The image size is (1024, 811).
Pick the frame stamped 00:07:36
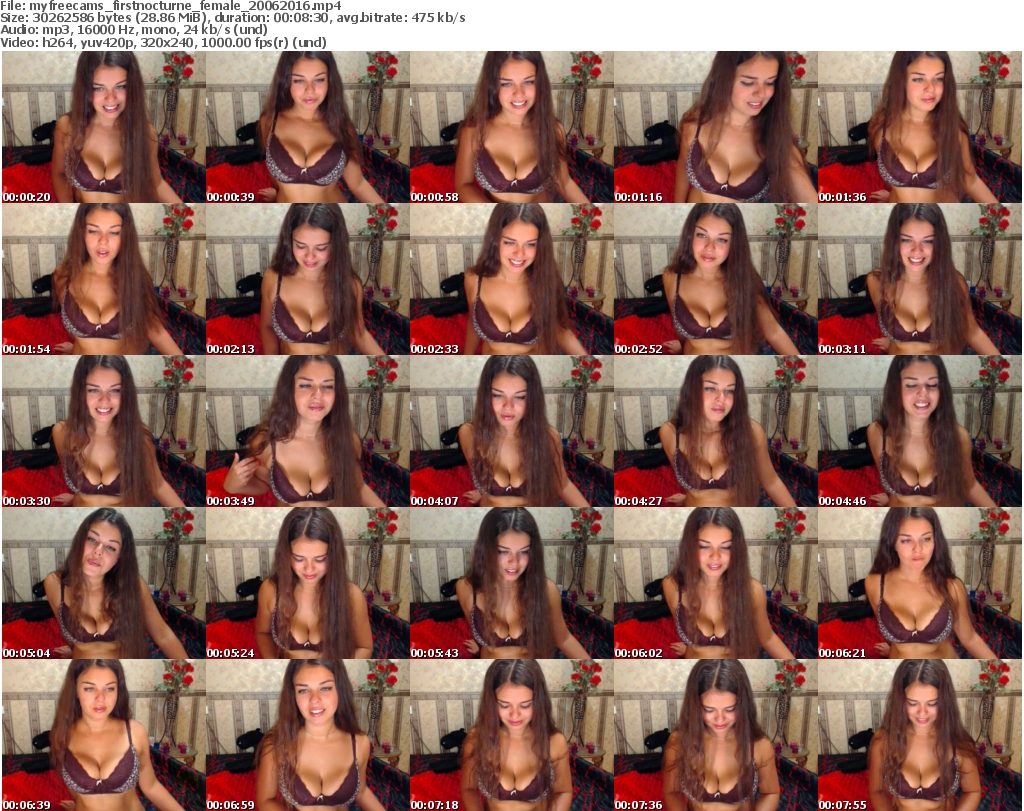715,735
